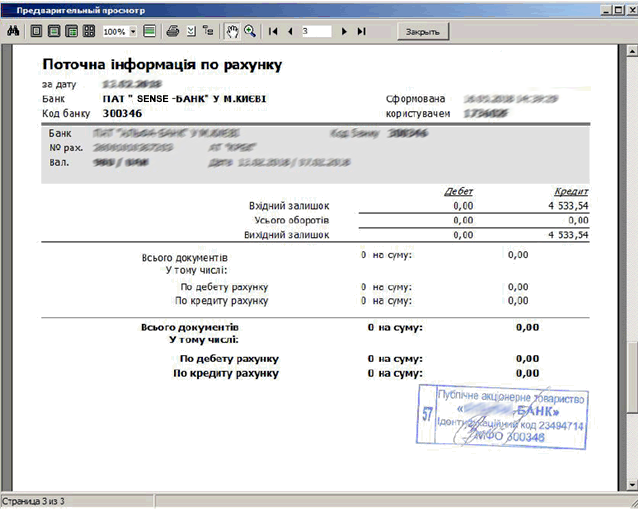Screen dimensions: 638x510
Task: Go to the first page
Action: pyautogui.click(x=273, y=31)
